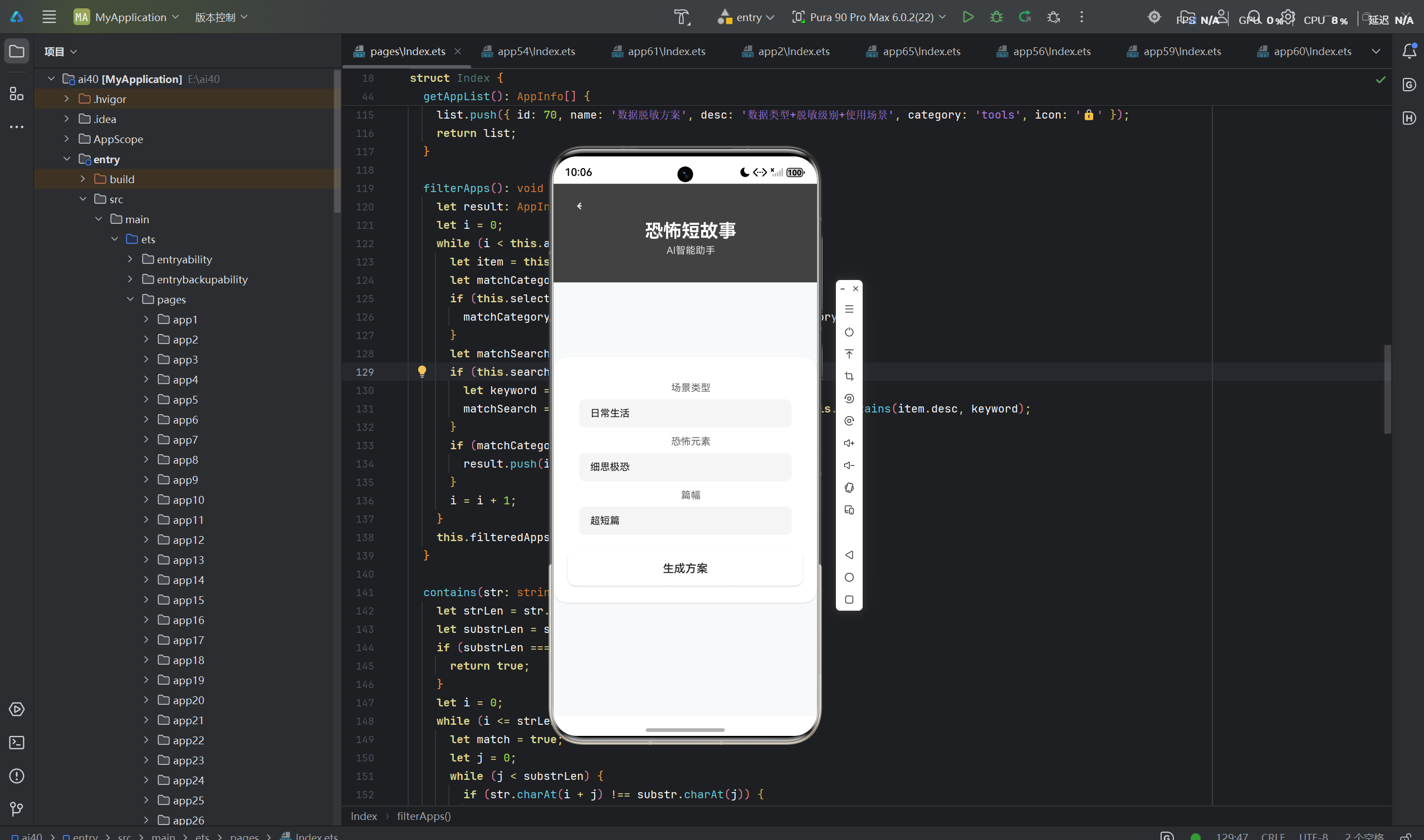Image resolution: width=1424 pixels, height=840 pixels.
Task: Click emulator volume down icon
Action: (x=849, y=465)
